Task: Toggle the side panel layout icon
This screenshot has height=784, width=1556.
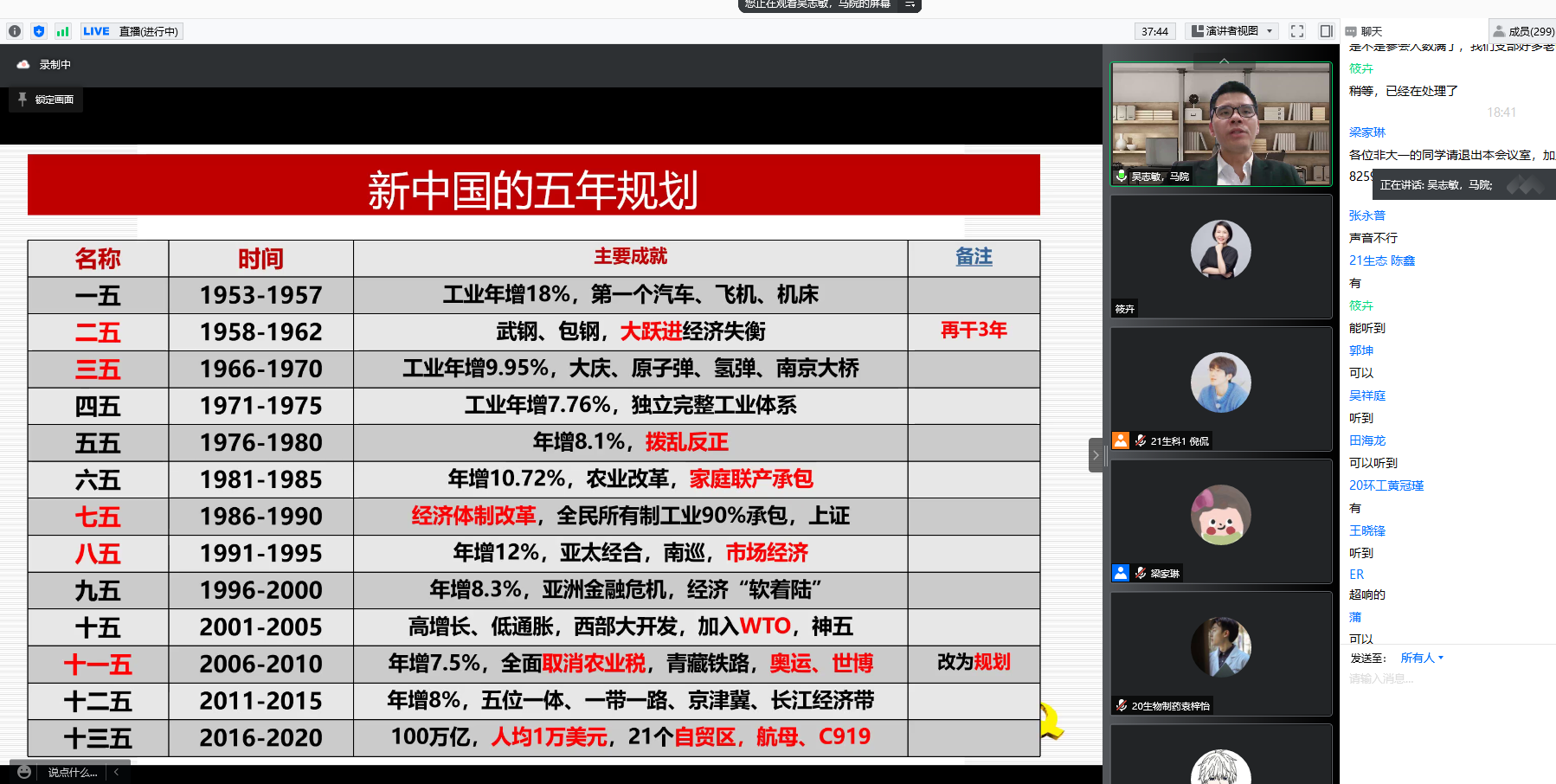Action: tap(1326, 31)
